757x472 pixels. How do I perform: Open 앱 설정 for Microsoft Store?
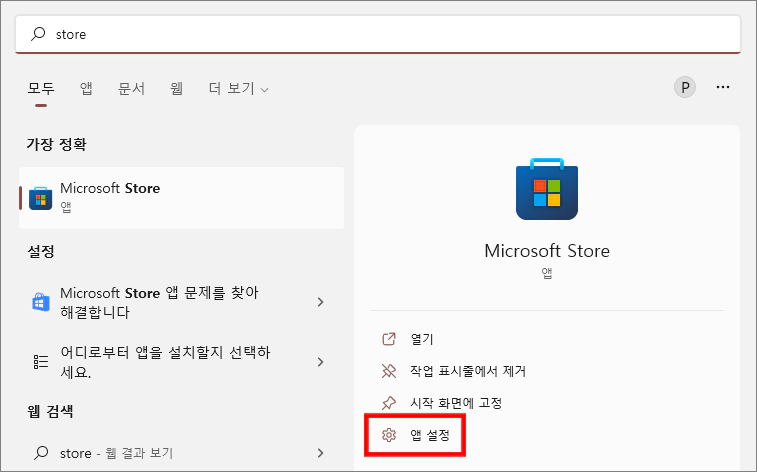[x=430, y=435]
